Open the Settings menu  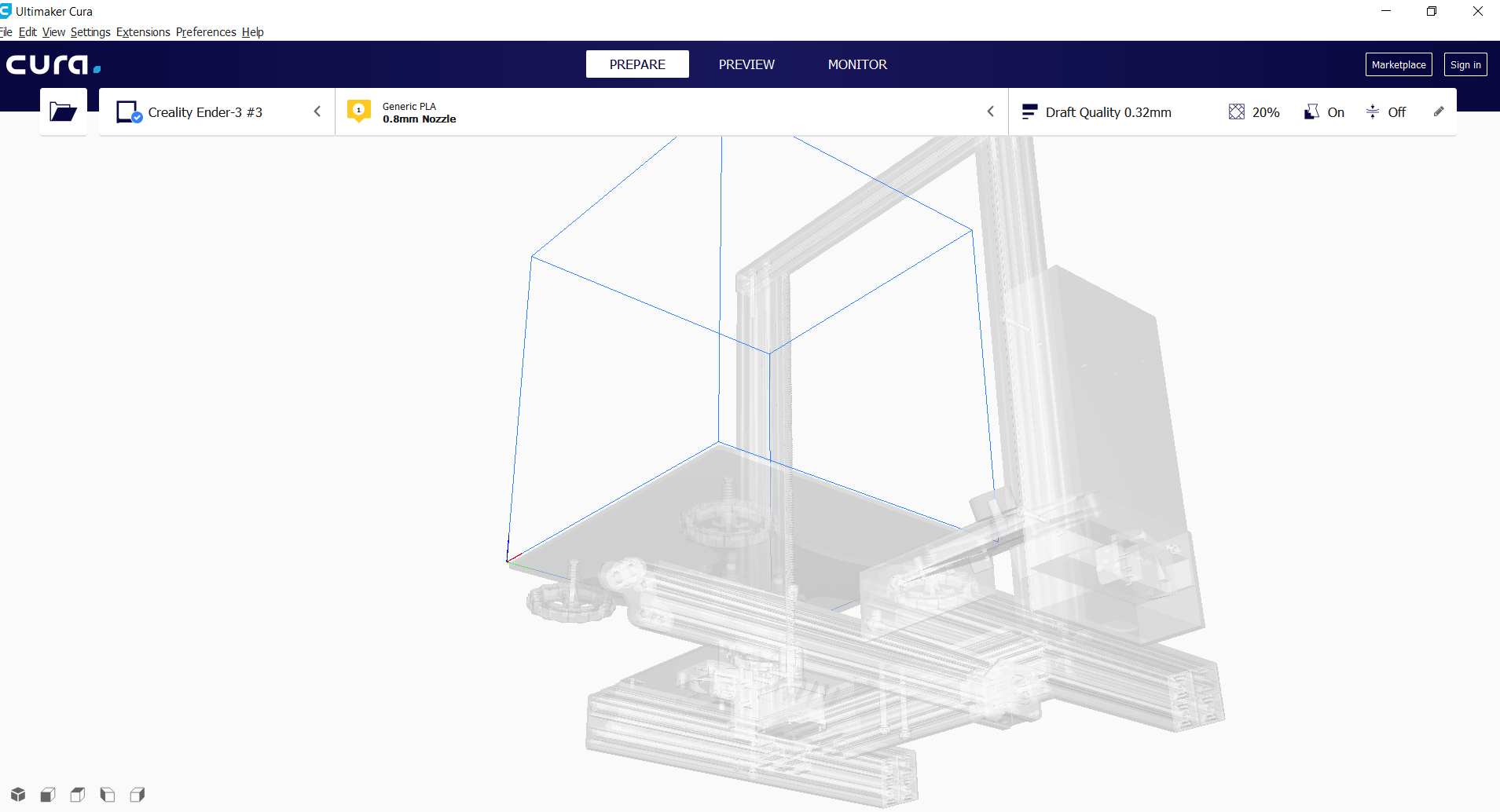(90, 32)
